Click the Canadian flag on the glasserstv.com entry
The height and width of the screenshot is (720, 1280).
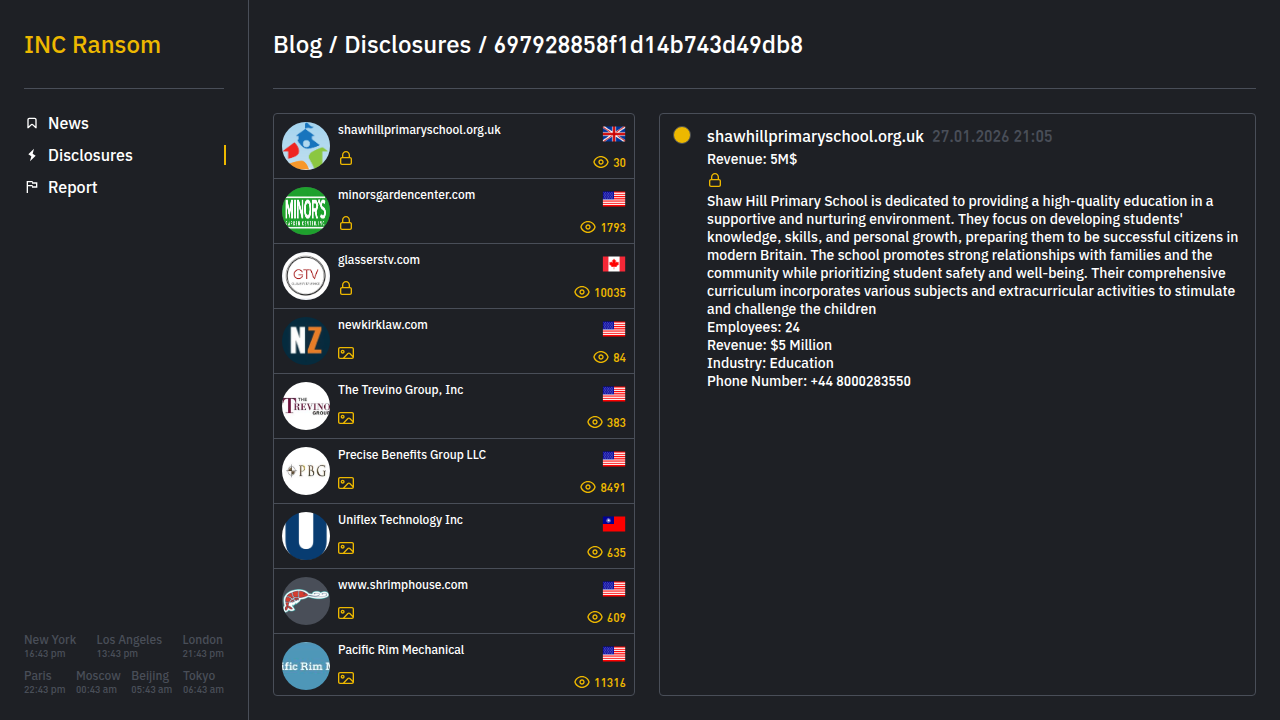614,264
